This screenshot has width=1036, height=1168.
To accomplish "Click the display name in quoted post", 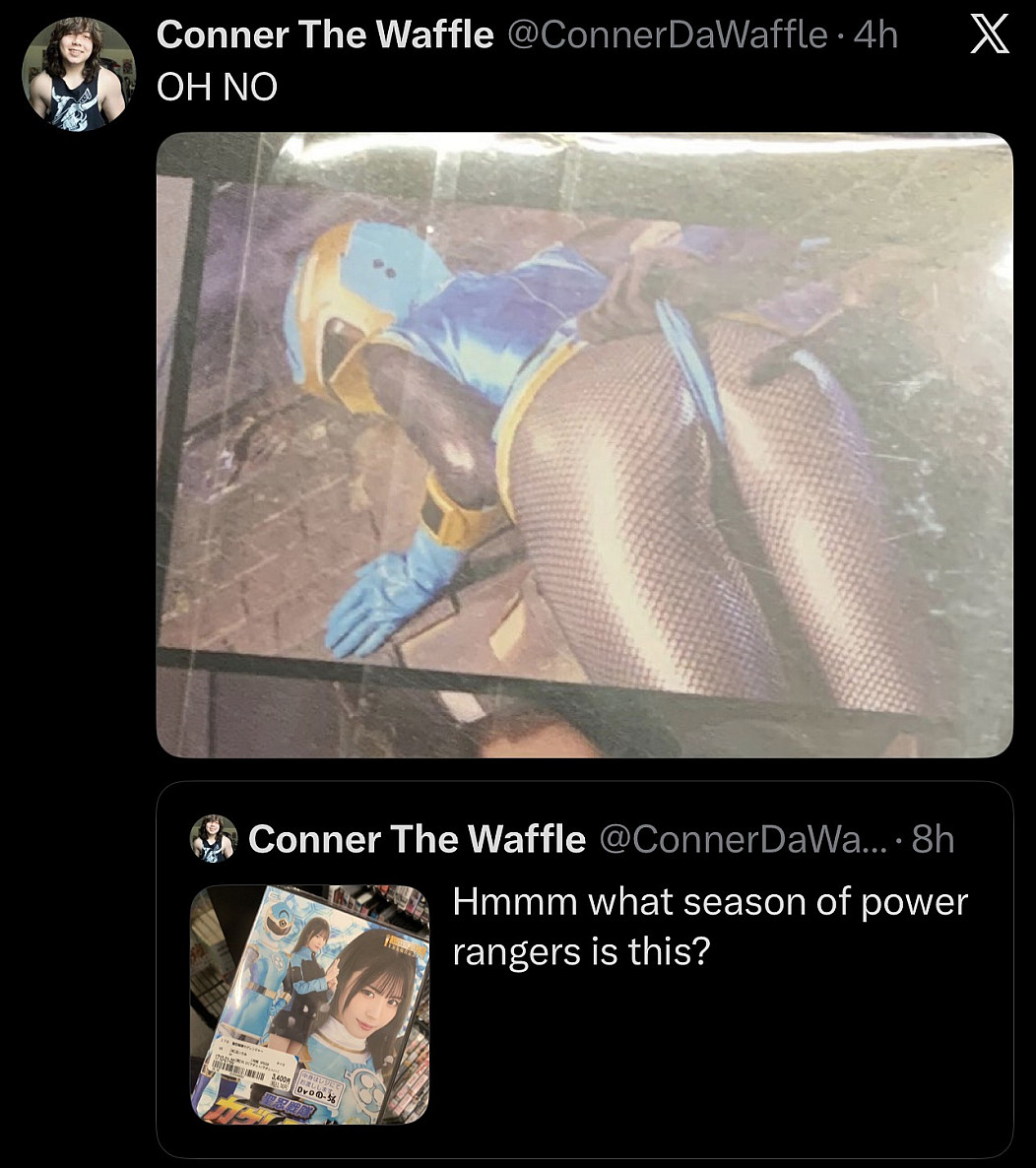I will (417, 839).
